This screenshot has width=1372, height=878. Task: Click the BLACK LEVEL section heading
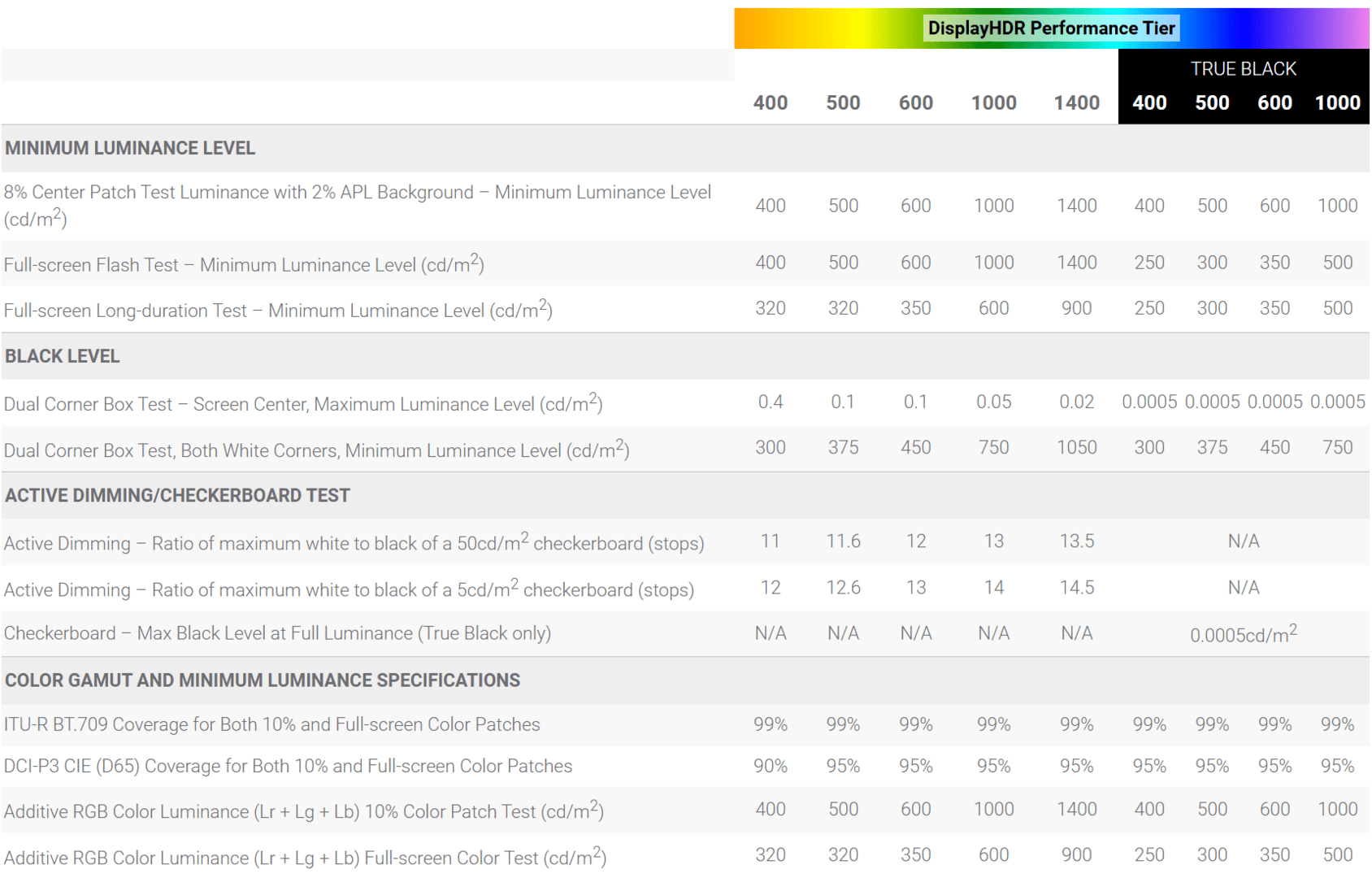[x=63, y=356]
